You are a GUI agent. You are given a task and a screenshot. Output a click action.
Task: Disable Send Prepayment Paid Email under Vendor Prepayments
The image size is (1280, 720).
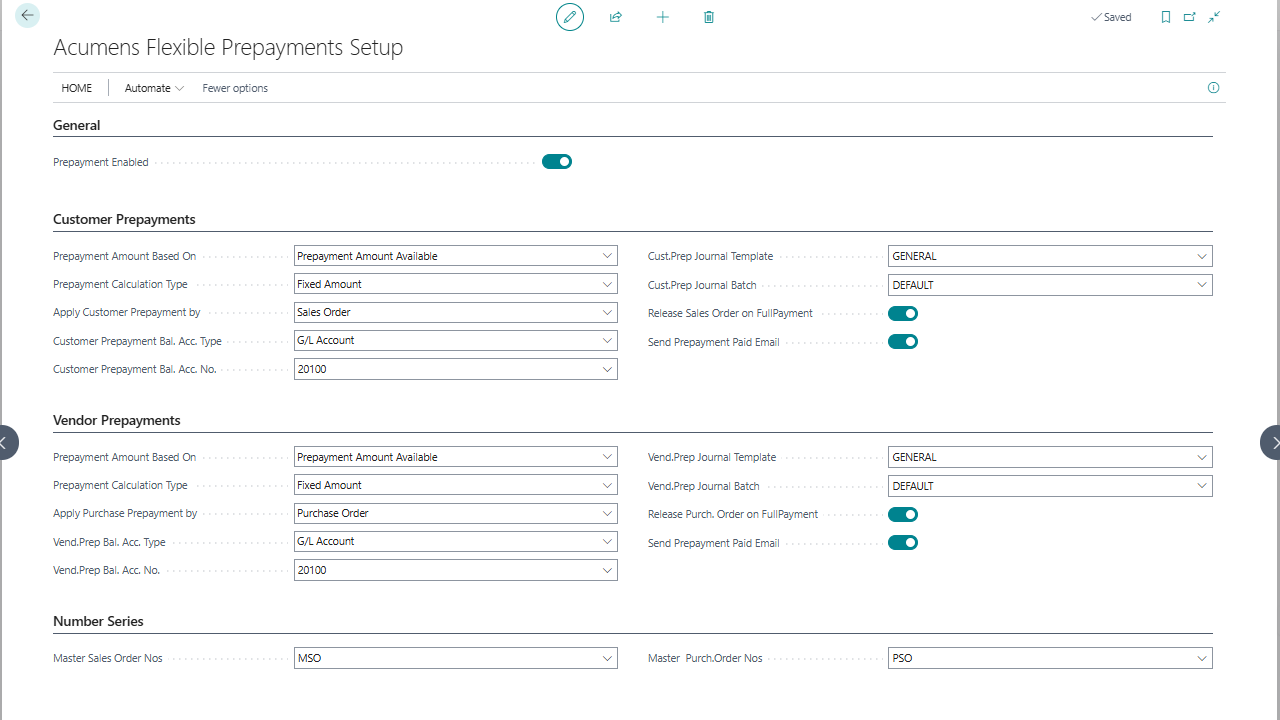pyautogui.click(x=903, y=542)
